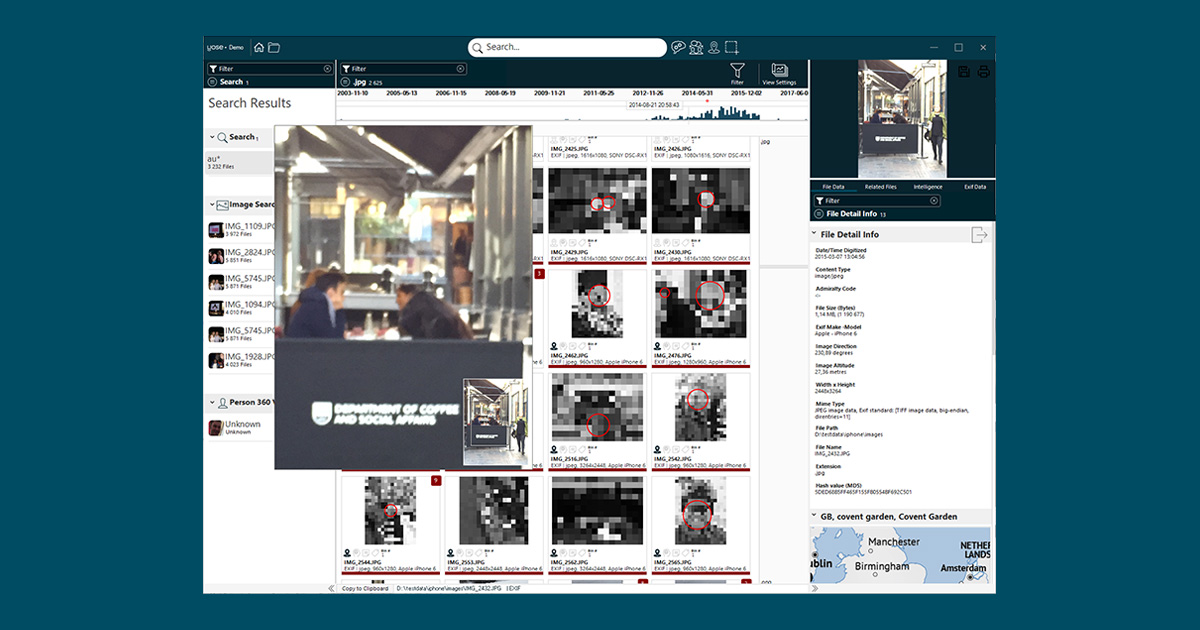Collapse the Search section in Search Results
This screenshot has height=630, width=1200.
213,137
